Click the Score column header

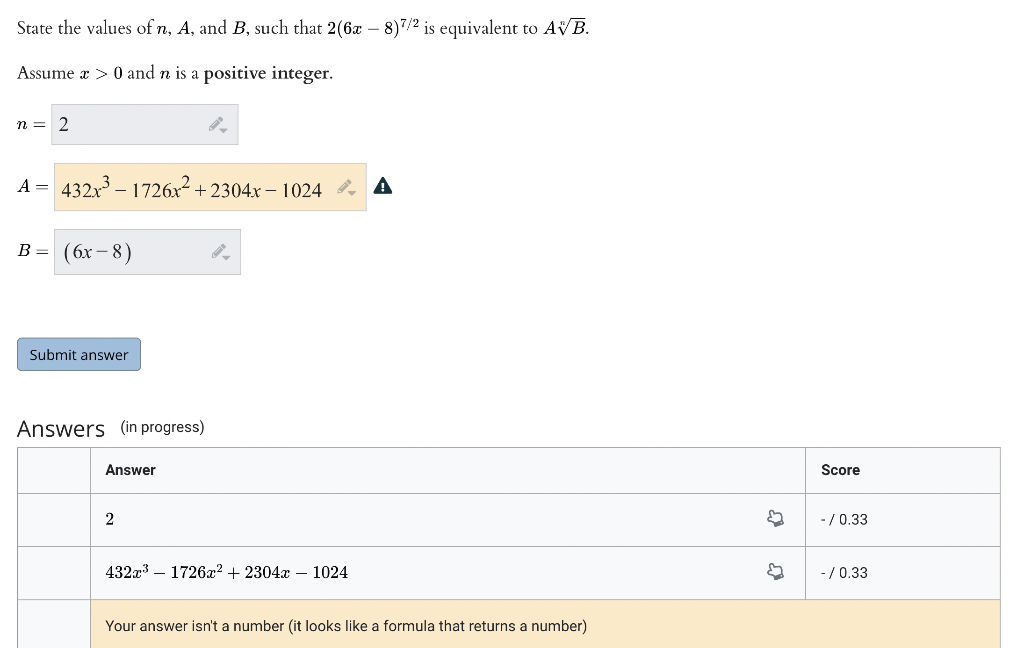pos(839,470)
